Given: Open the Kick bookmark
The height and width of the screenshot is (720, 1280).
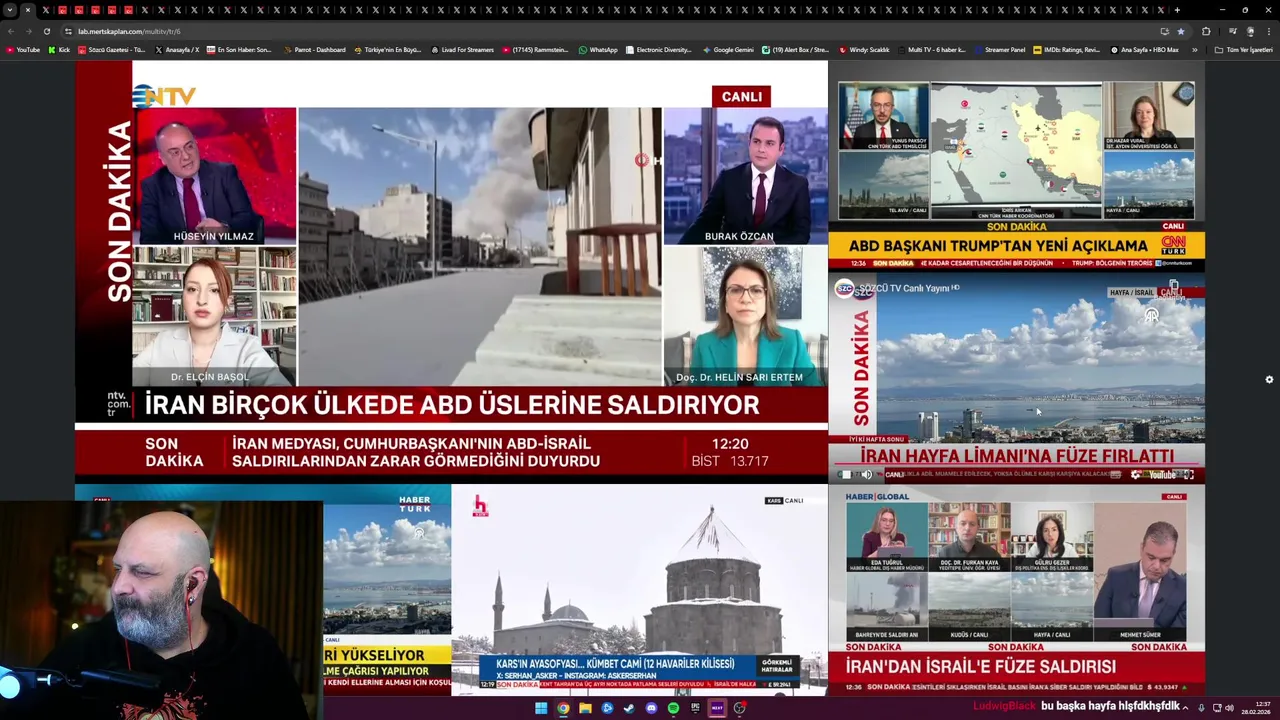Looking at the screenshot, I should [x=59, y=49].
